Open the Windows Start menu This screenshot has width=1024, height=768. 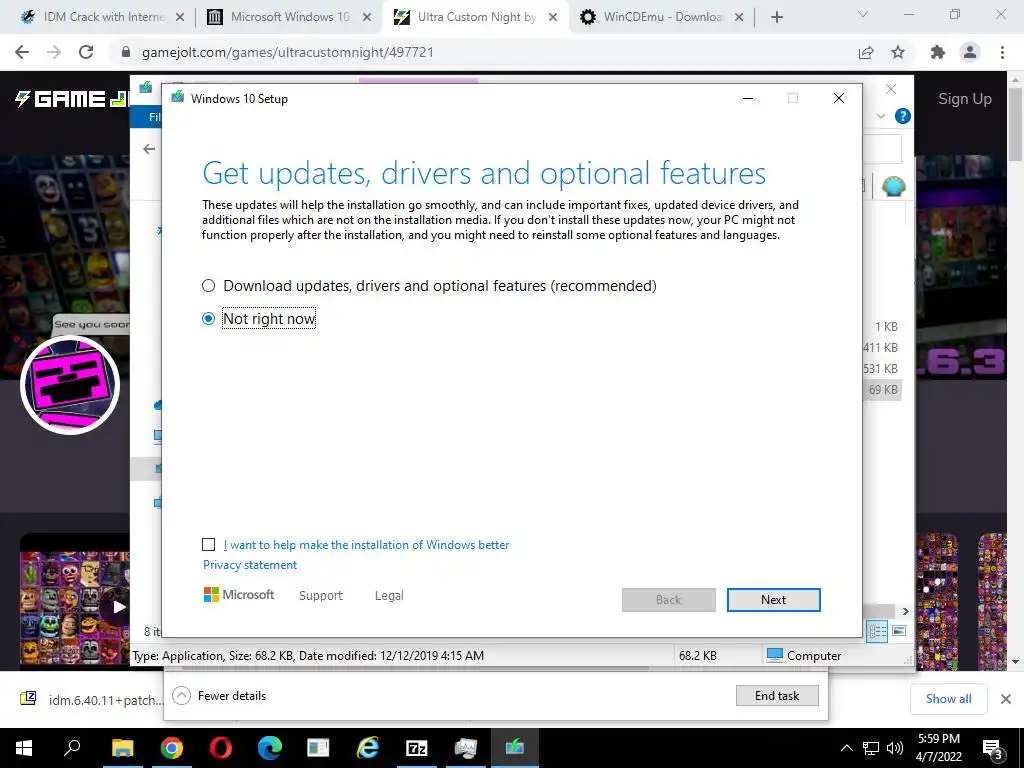pos(24,748)
